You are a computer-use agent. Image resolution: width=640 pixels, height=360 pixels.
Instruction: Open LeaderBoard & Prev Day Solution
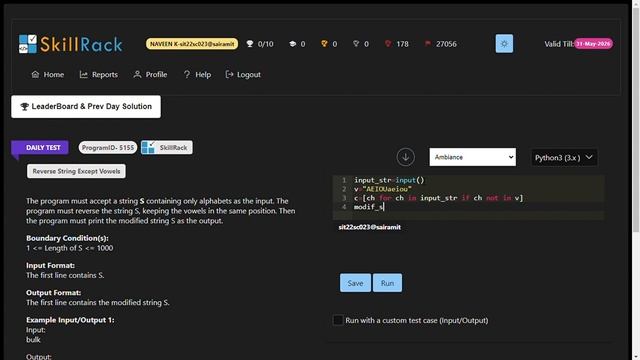coord(86,107)
